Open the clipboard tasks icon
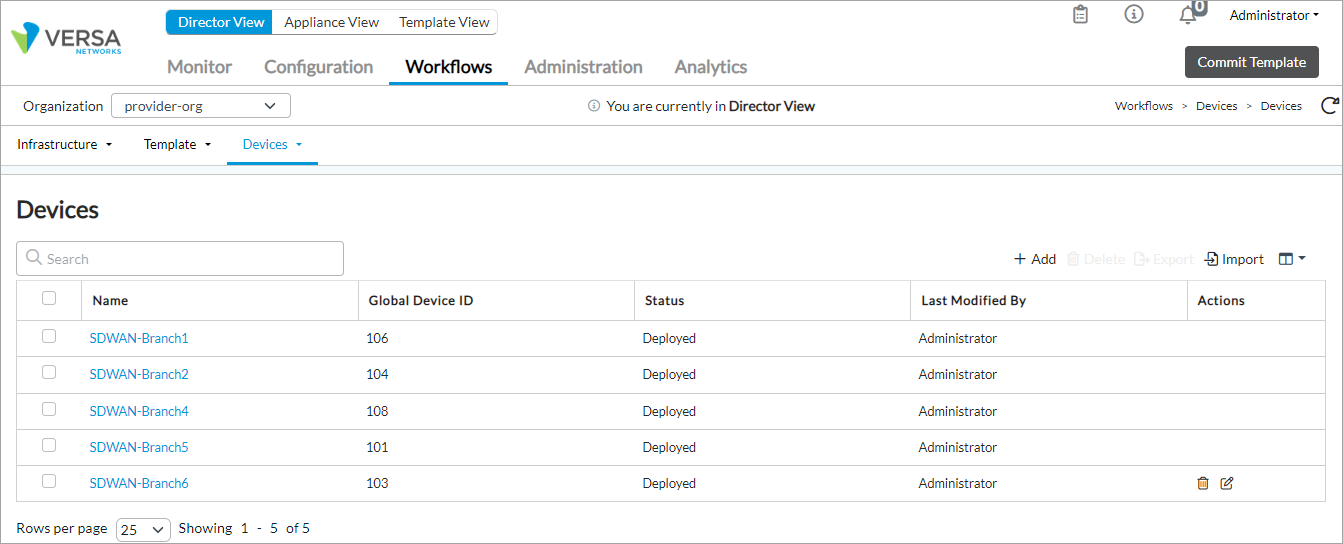 (x=1080, y=15)
